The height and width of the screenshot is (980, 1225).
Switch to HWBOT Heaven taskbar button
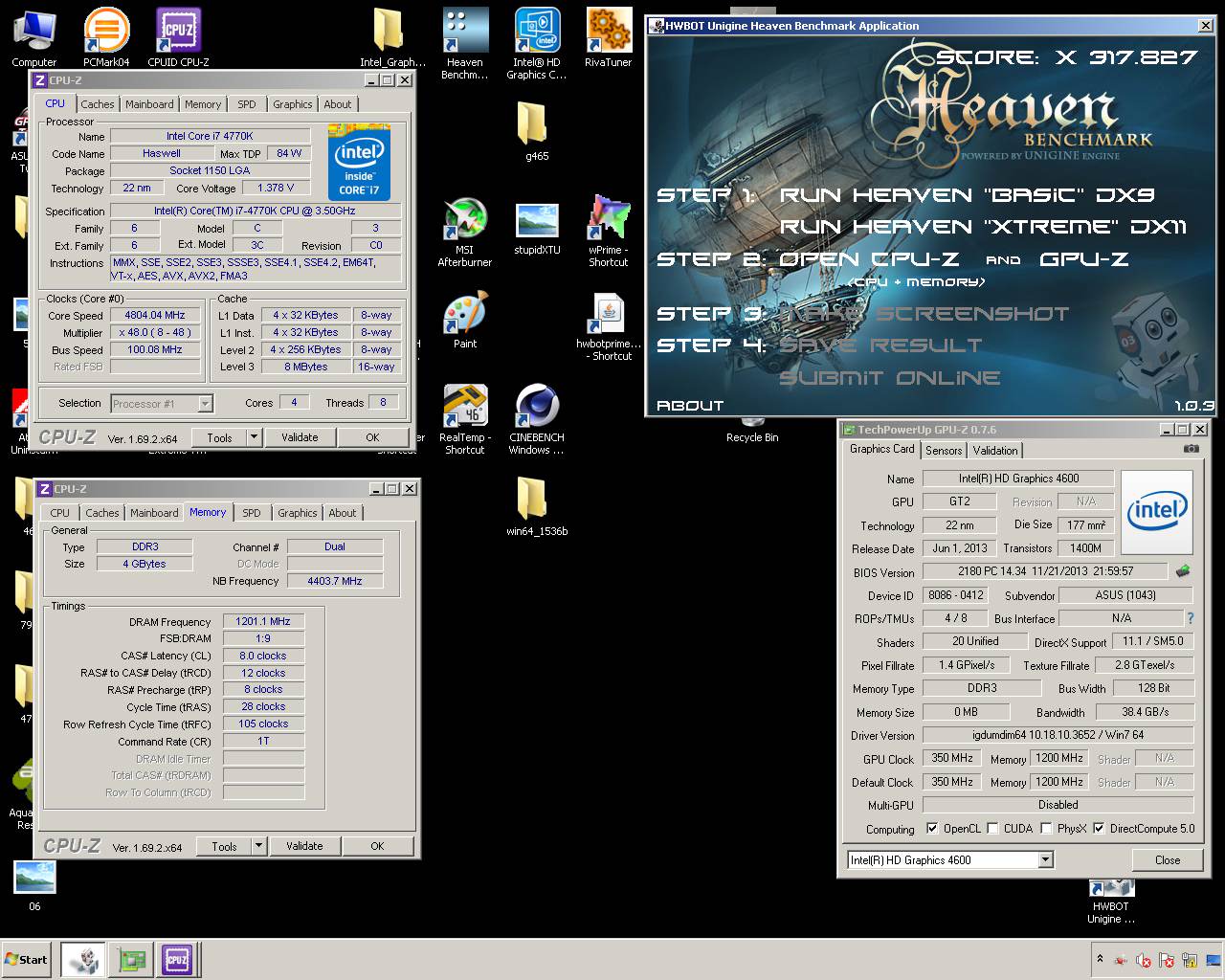[x=84, y=959]
